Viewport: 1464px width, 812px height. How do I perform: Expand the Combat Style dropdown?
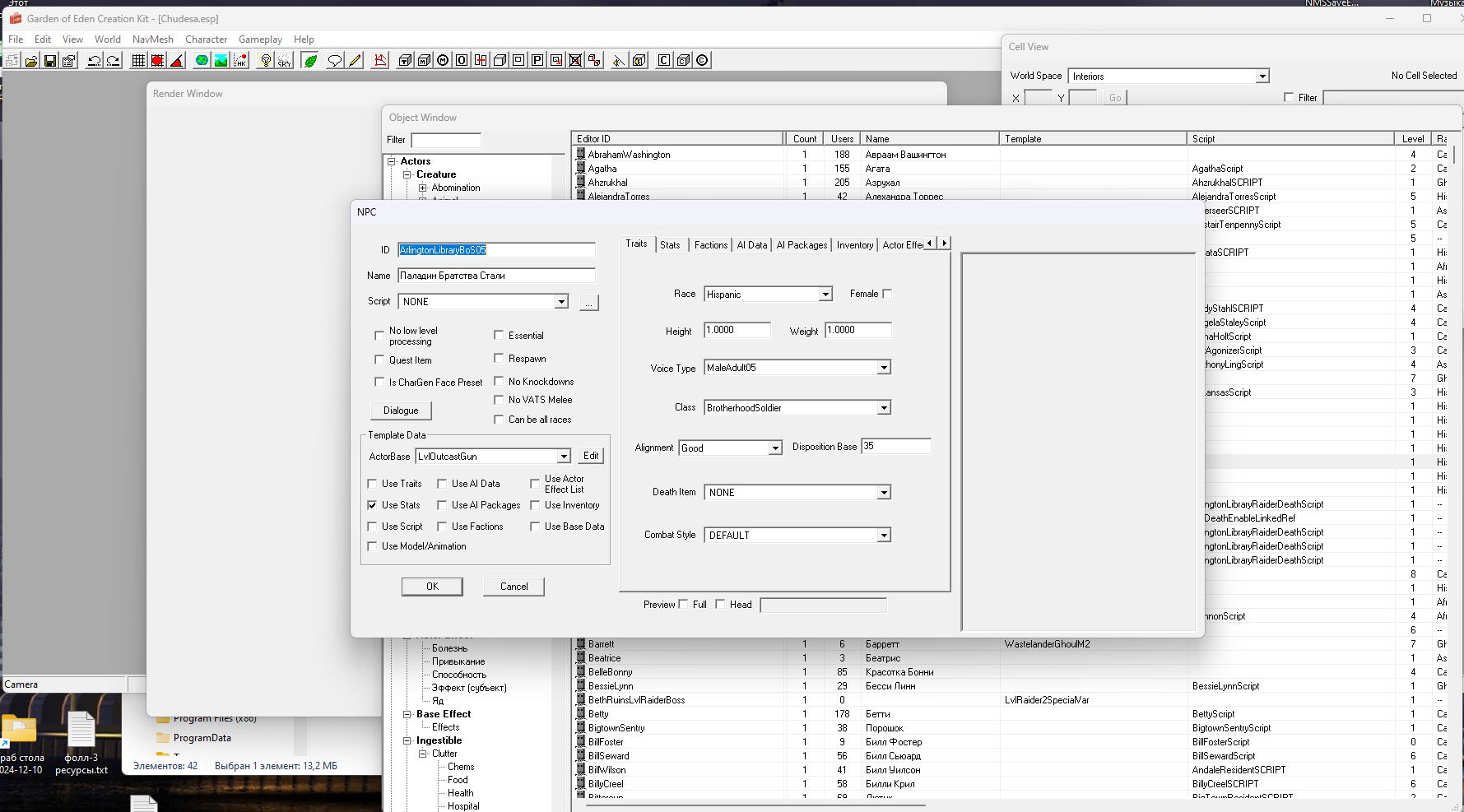tap(884, 536)
